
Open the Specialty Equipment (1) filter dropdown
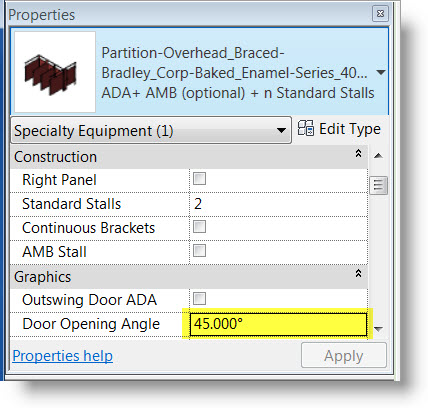(151, 130)
